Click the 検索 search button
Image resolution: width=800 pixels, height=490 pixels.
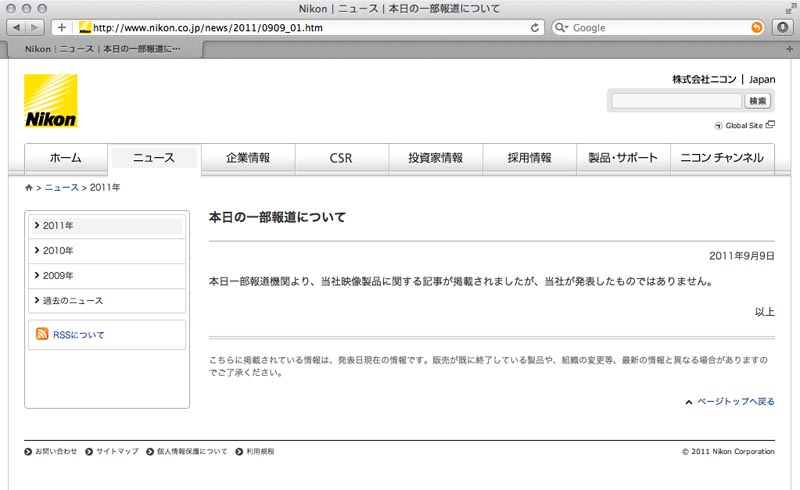757,101
